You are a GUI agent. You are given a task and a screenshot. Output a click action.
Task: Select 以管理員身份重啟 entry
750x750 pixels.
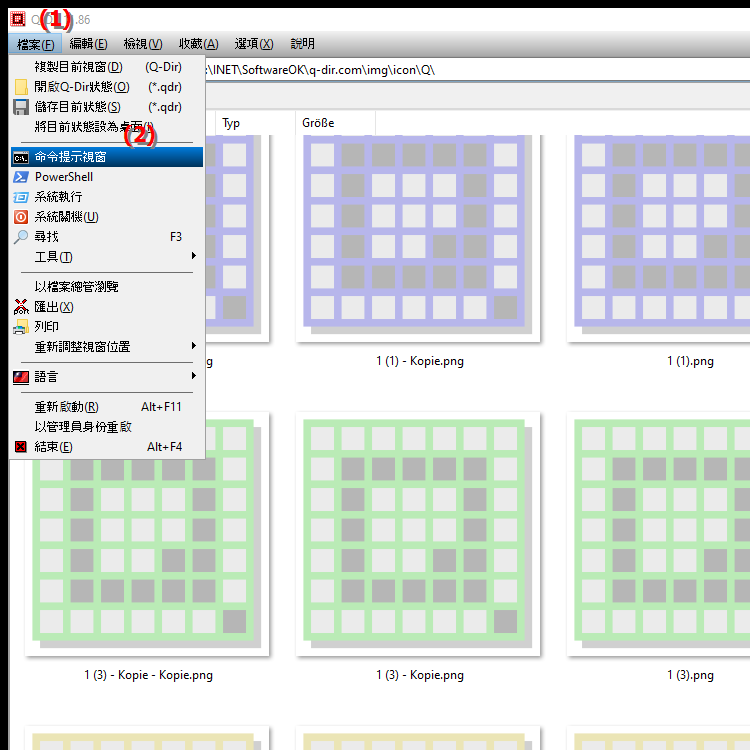107,427
